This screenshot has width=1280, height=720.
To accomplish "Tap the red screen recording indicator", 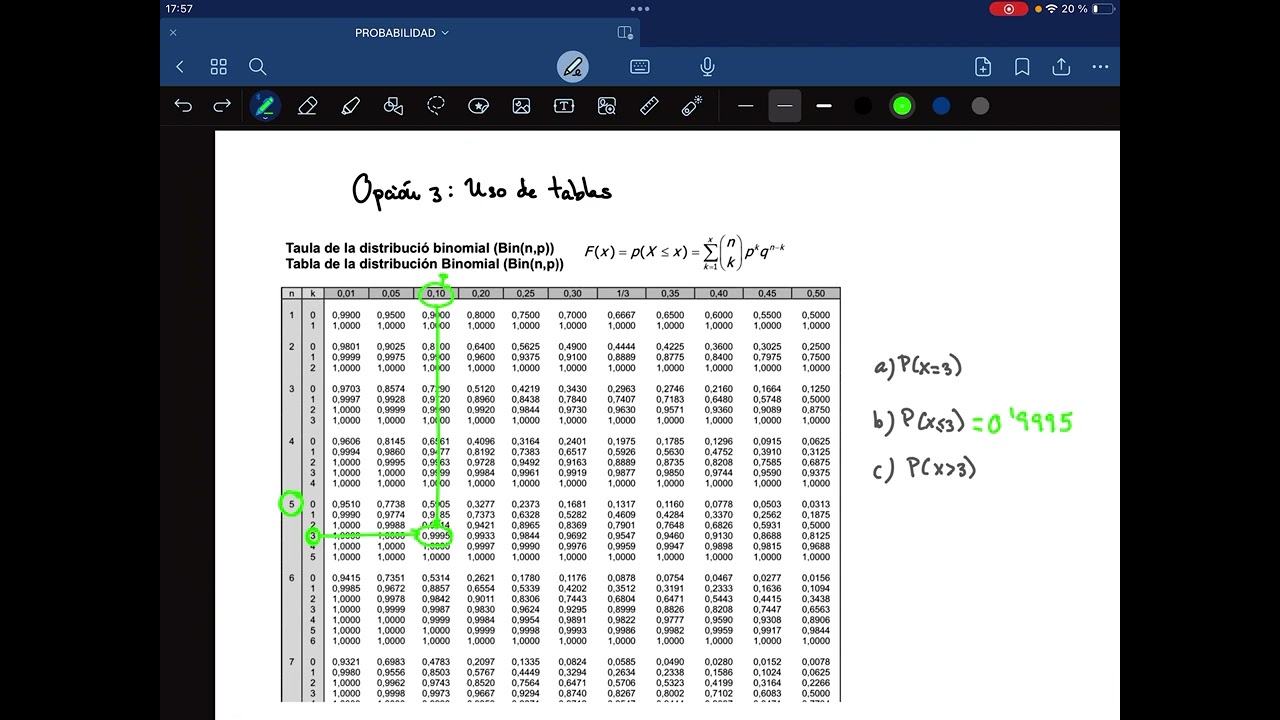I will [1008, 9].
